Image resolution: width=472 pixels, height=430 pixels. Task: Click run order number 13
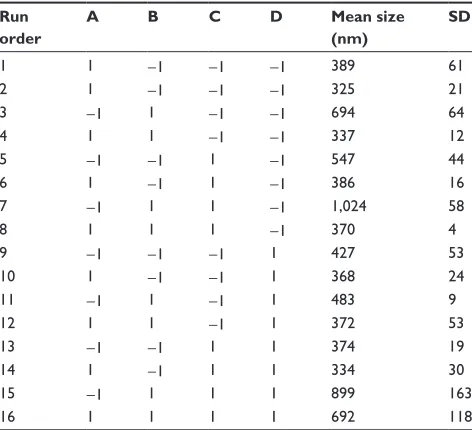(x=8, y=346)
